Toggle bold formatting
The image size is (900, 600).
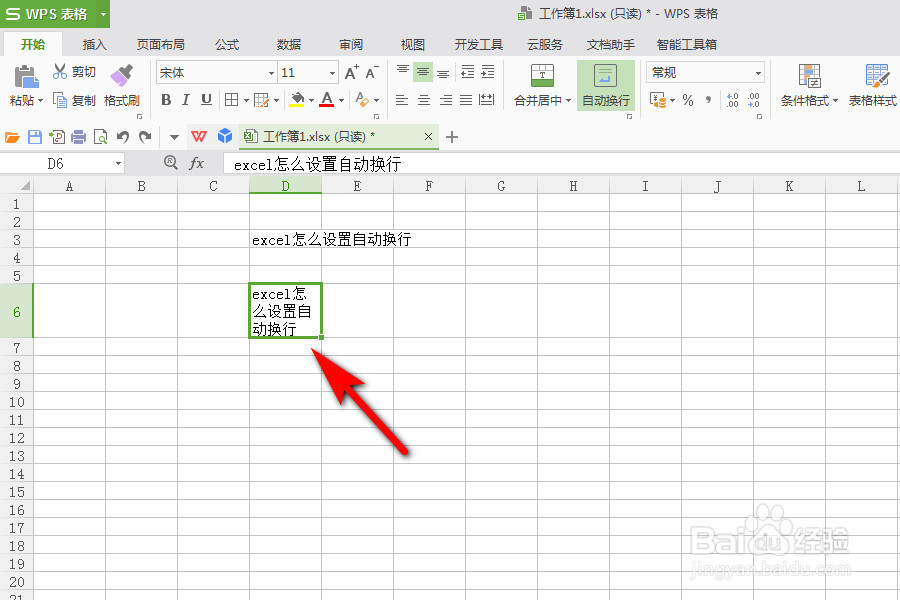pyautogui.click(x=166, y=99)
